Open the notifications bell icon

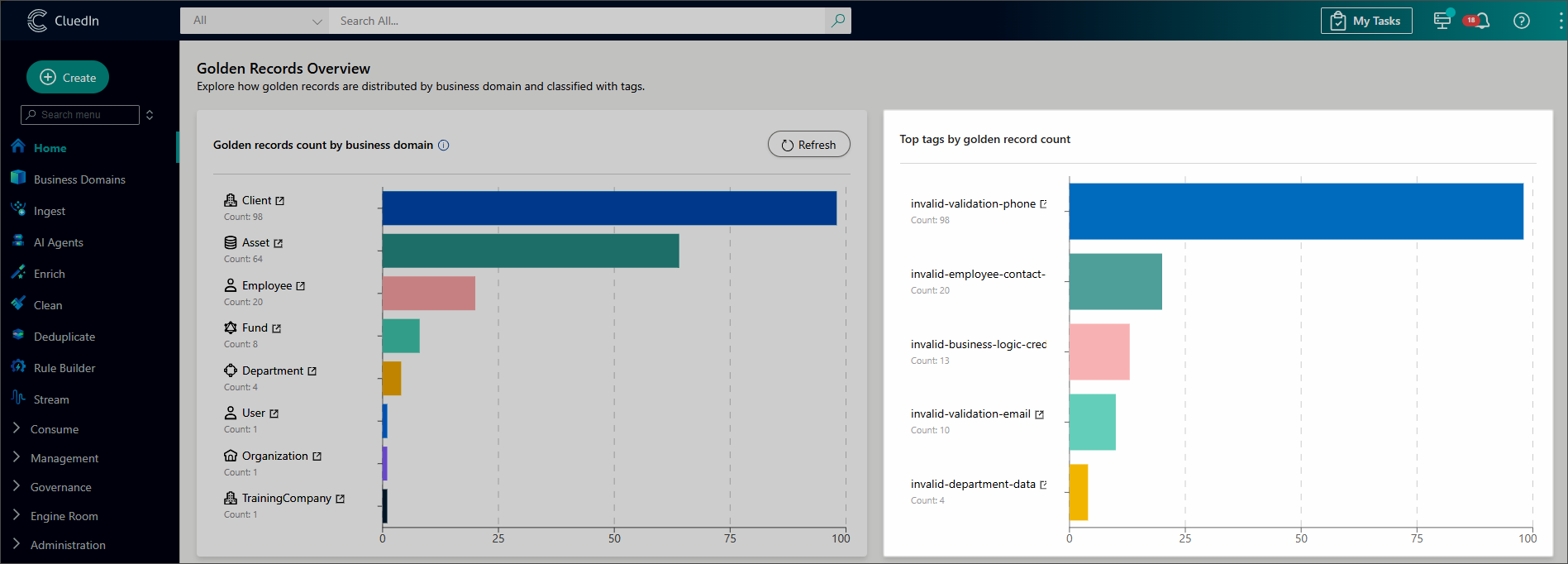tap(1481, 21)
